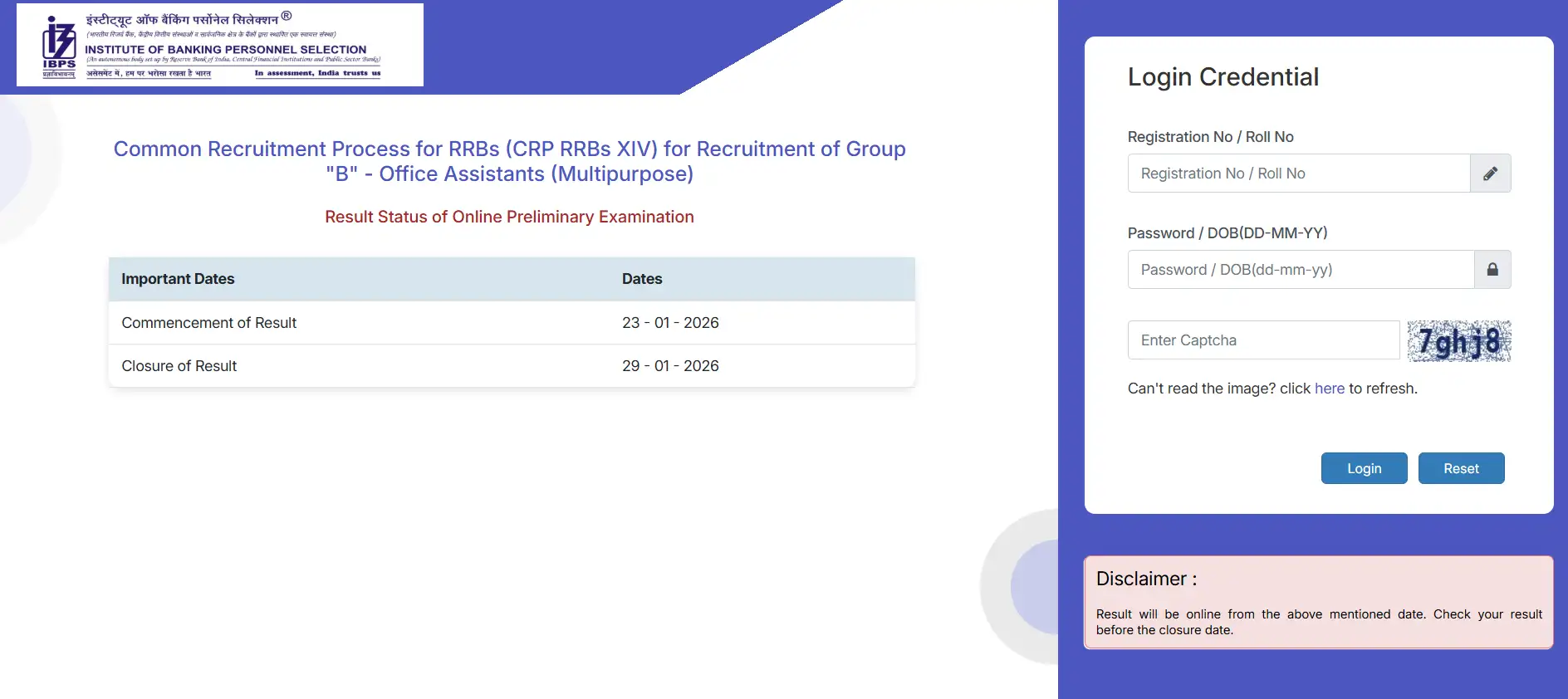Select the 'Closure of Result' row label

click(x=179, y=366)
